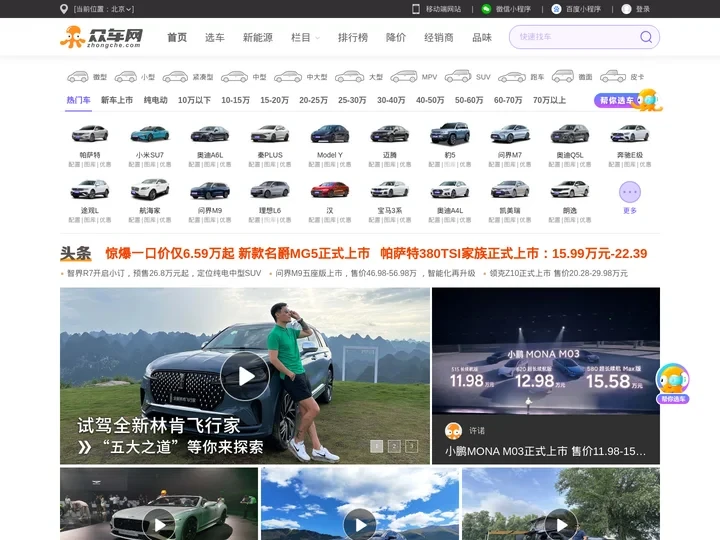720x540 pixels.
Task: Click the 众车网 octopus logo
Action: click(101, 37)
